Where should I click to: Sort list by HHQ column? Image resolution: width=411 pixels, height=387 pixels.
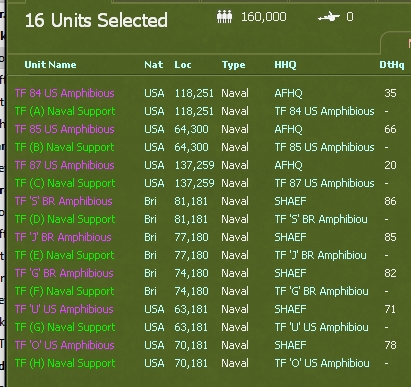(x=285, y=65)
